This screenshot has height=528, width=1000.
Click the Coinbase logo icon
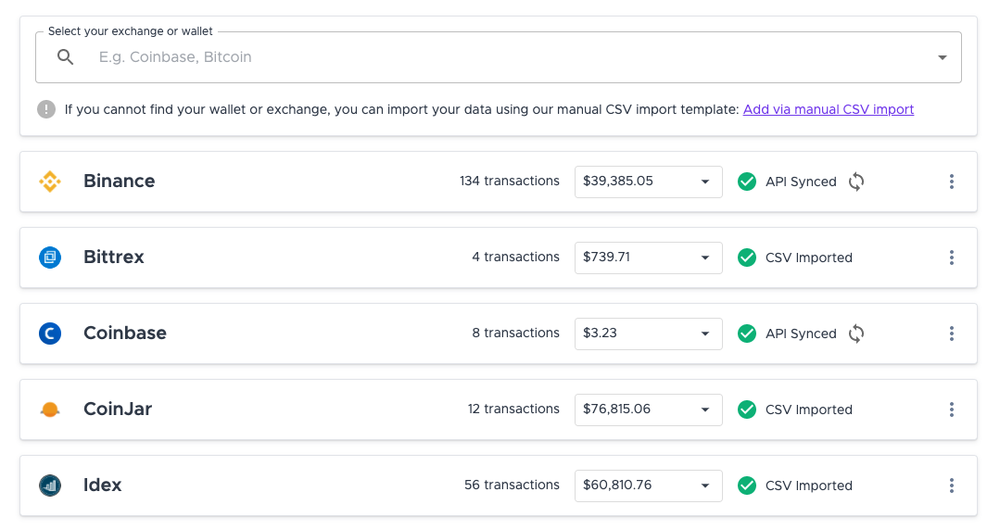click(50, 334)
